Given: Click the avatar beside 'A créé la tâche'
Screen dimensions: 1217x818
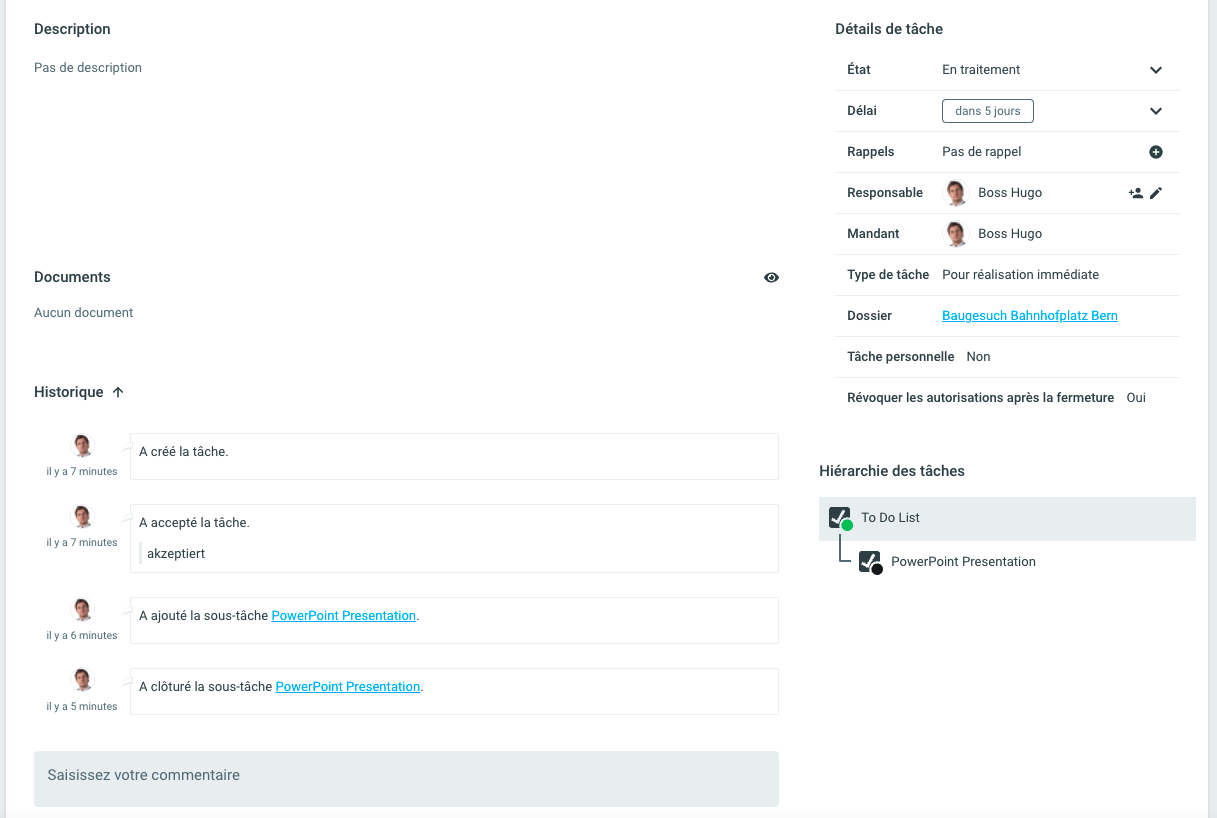Looking at the screenshot, I should pos(82,446).
